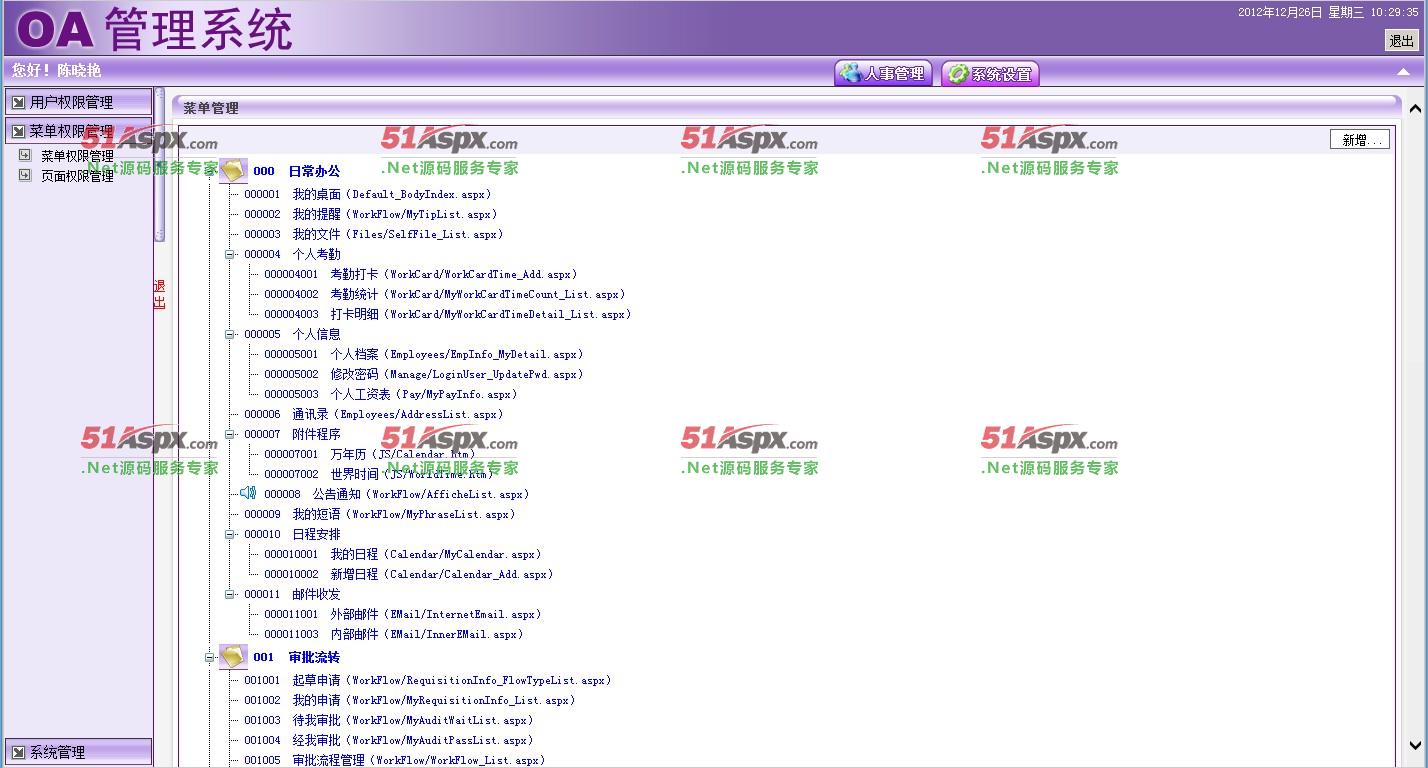Click the 用户权限管理 panel icon
The image size is (1428, 768).
tap(18, 102)
